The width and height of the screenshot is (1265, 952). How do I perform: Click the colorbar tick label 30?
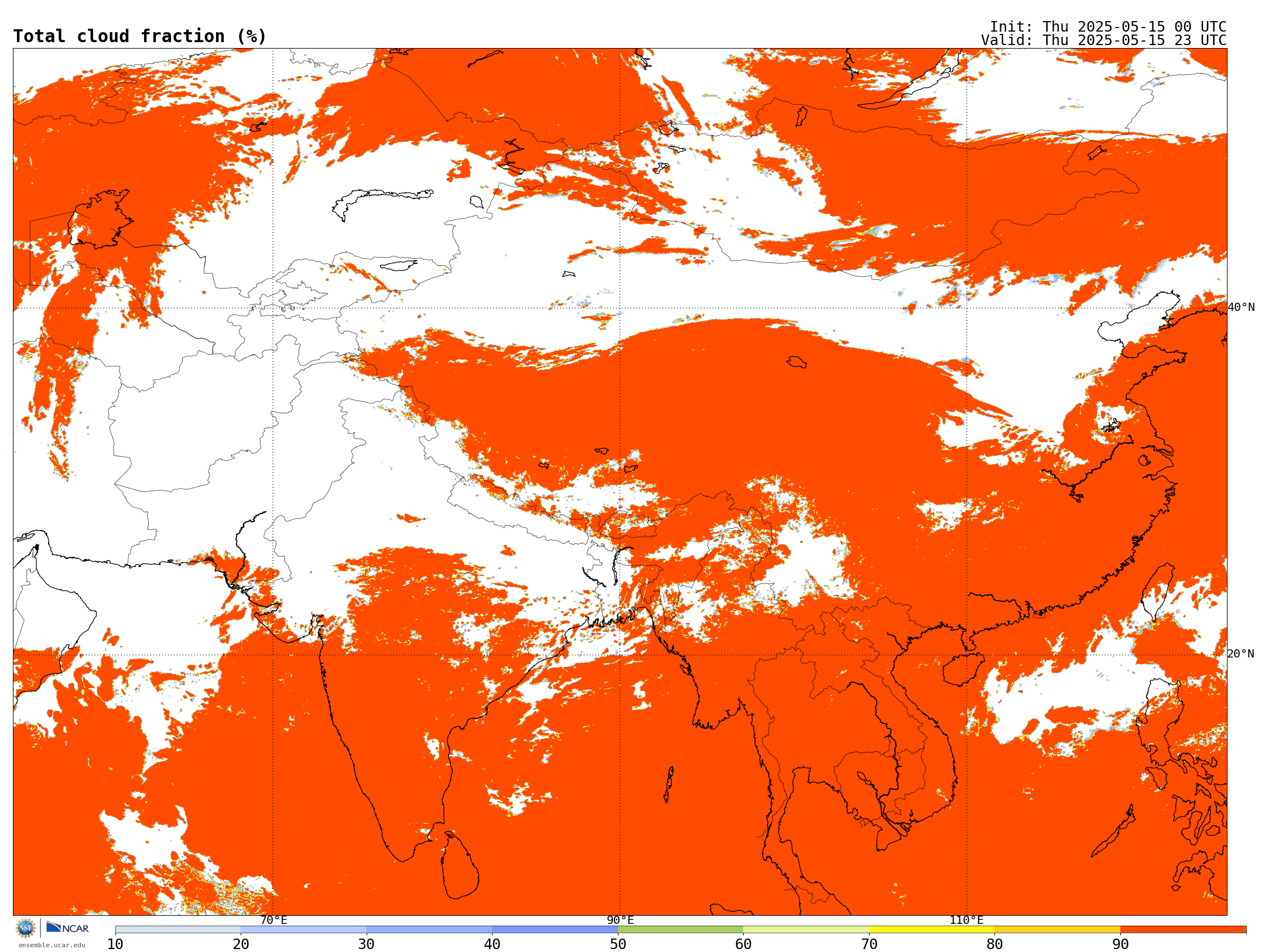click(x=367, y=944)
